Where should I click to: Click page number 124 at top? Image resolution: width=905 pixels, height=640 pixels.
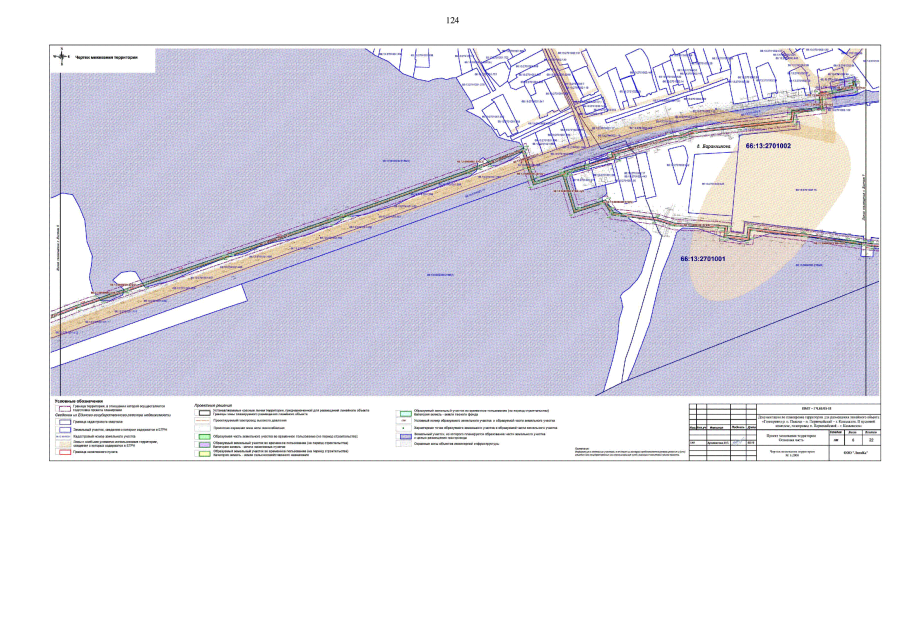point(452,21)
